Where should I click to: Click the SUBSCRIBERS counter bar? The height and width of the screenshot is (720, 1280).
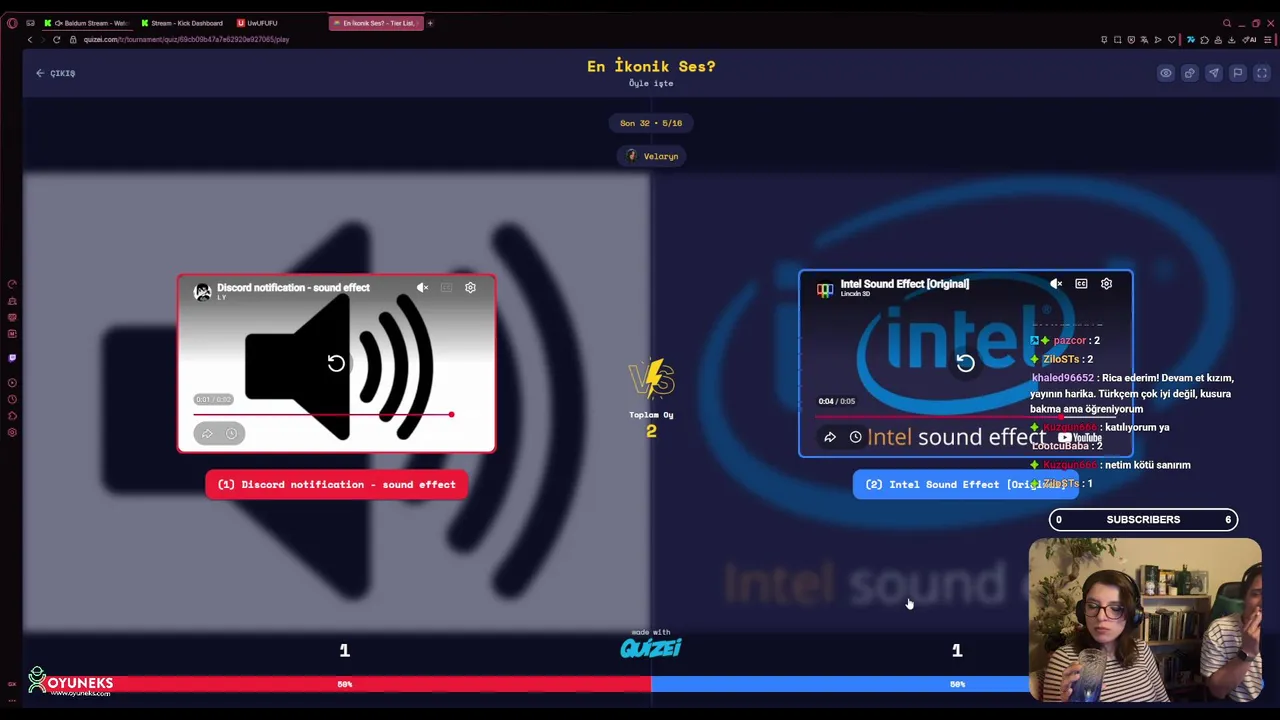[x=1143, y=520]
